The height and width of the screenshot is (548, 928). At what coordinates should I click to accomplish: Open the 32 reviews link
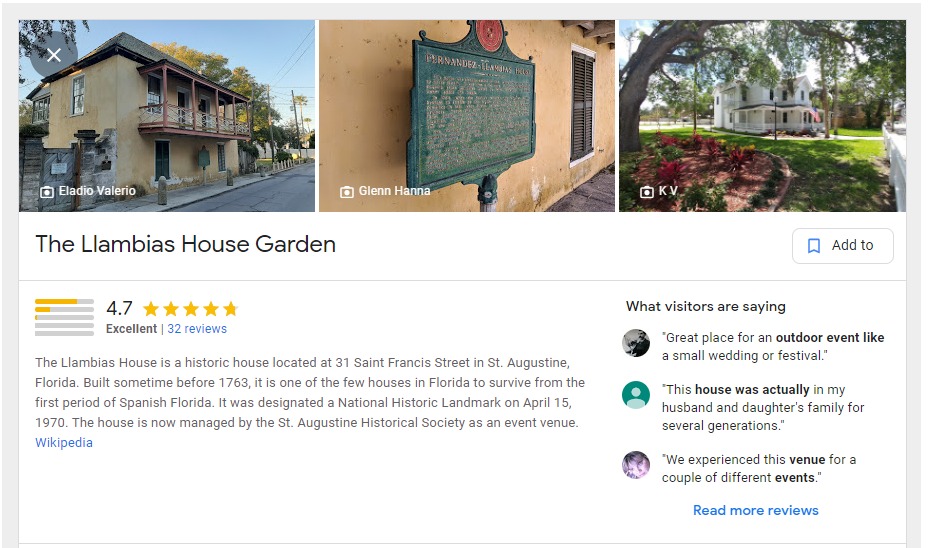(197, 328)
